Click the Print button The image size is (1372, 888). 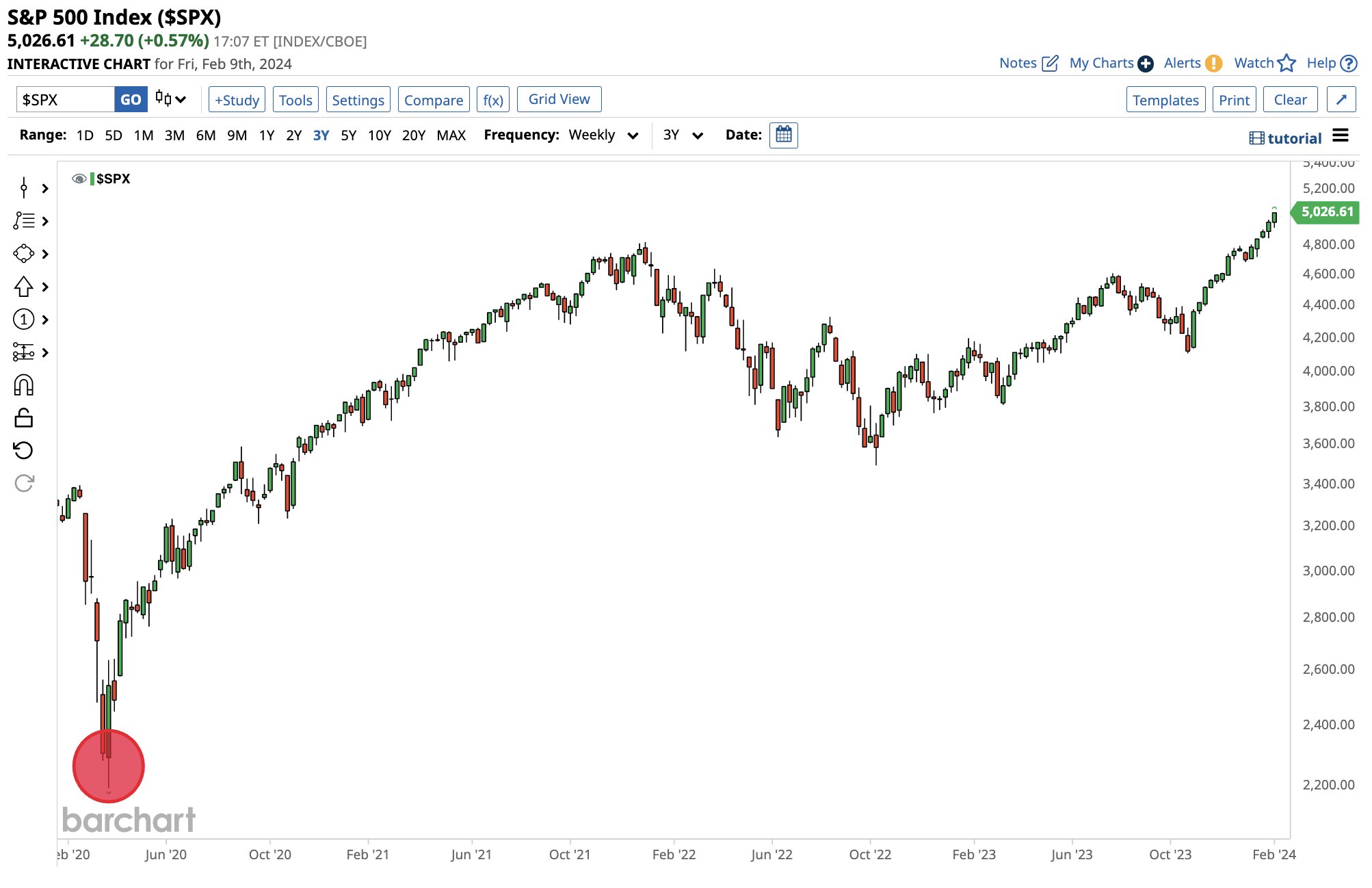coord(1235,100)
